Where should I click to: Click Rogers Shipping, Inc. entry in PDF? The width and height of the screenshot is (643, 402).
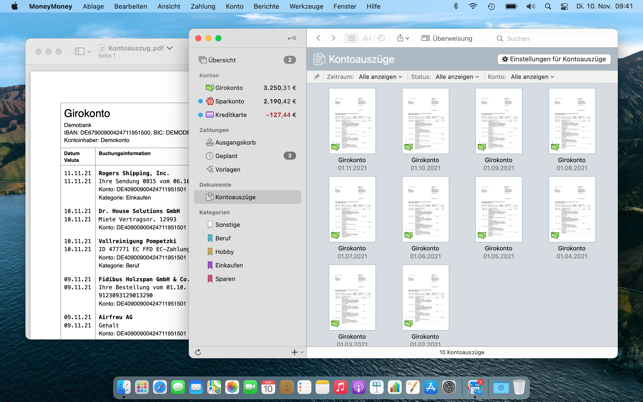point(134,173)
